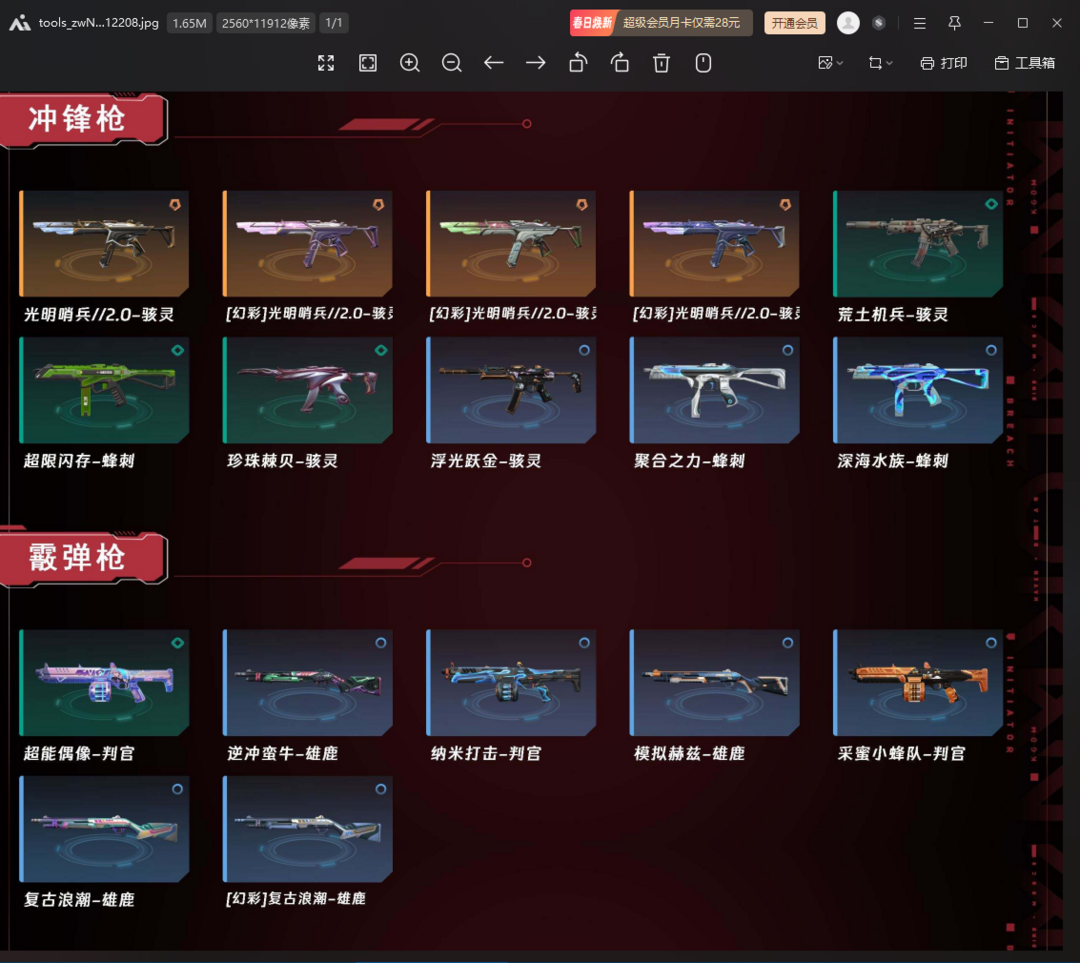This screenshot has height=963, width=1080.
Task: Click rarity badge on 光明哨兵//2.0-骇灵 card
Action: coord(175,205)
